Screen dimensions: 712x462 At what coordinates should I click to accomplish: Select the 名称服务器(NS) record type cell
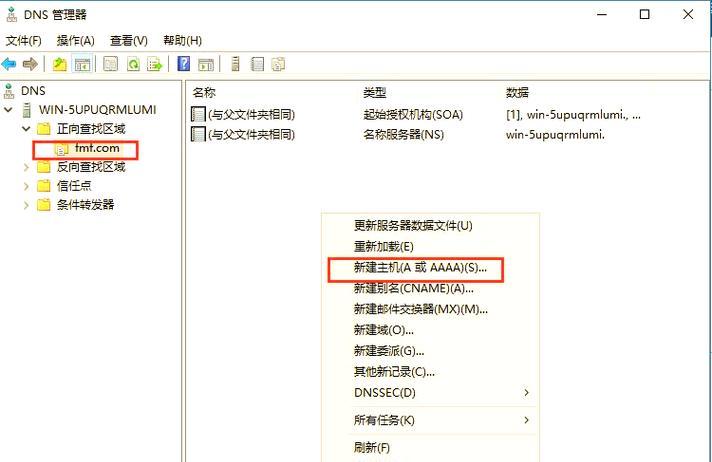tap(403, 134)
